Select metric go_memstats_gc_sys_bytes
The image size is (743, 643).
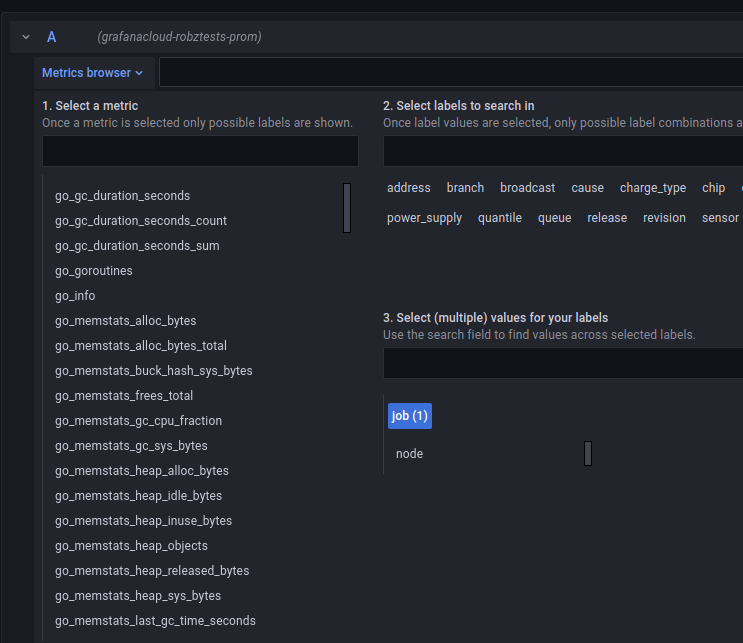pos(131,446)
